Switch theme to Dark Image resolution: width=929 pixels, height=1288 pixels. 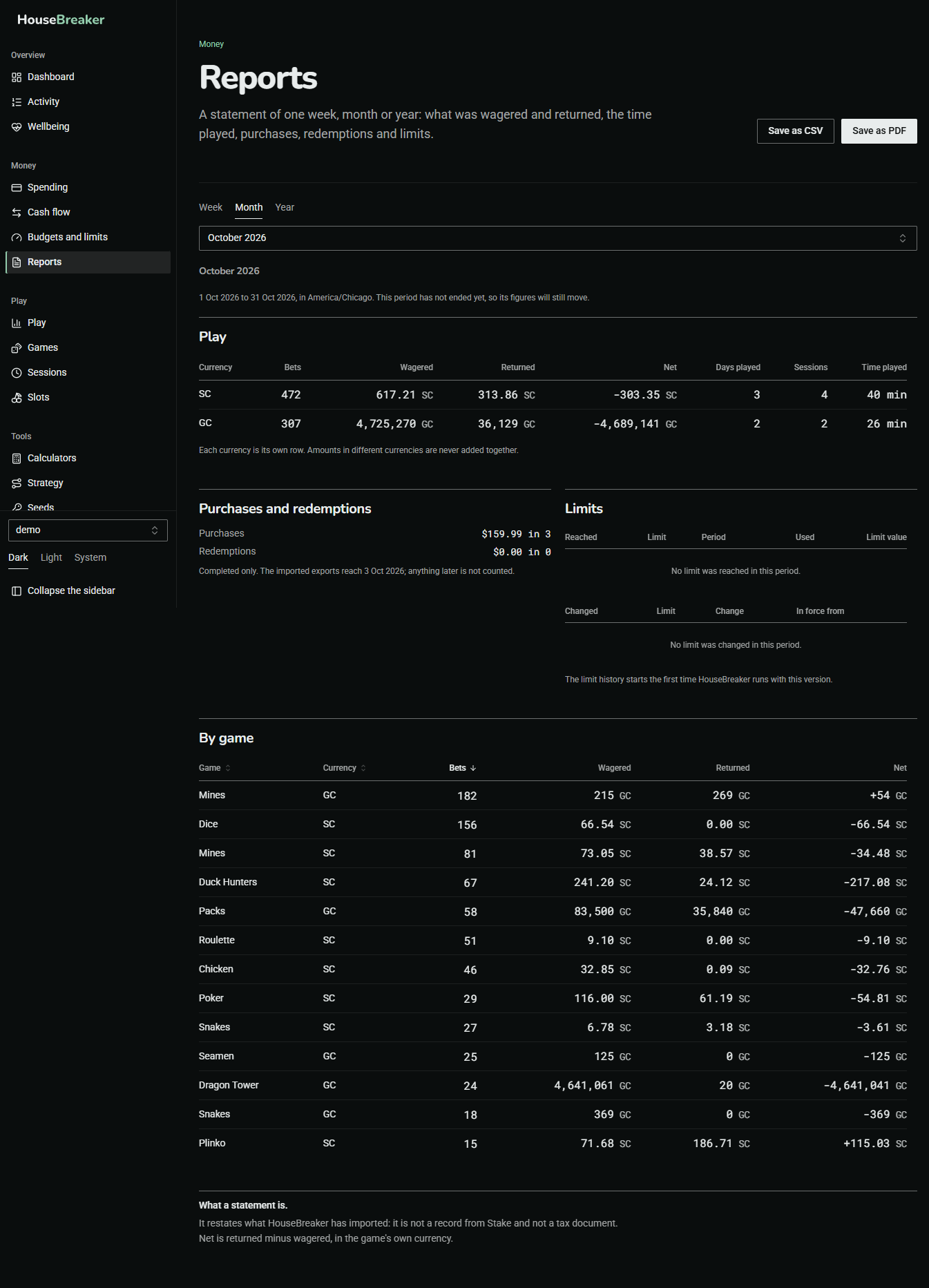pyautogui.click(x=18, y=558)
